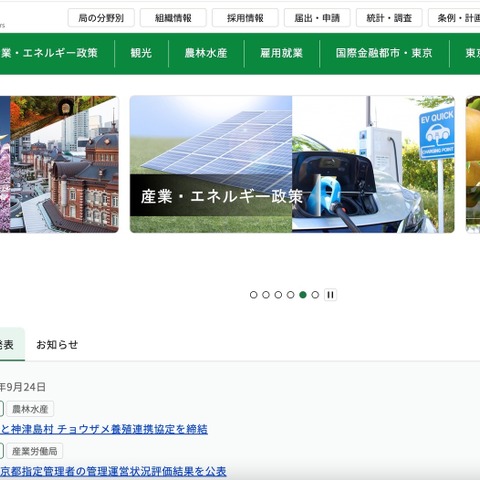
Task: Go to the sixth carousel slide dot
Action: pyautogui.click(x=315, y=295)
